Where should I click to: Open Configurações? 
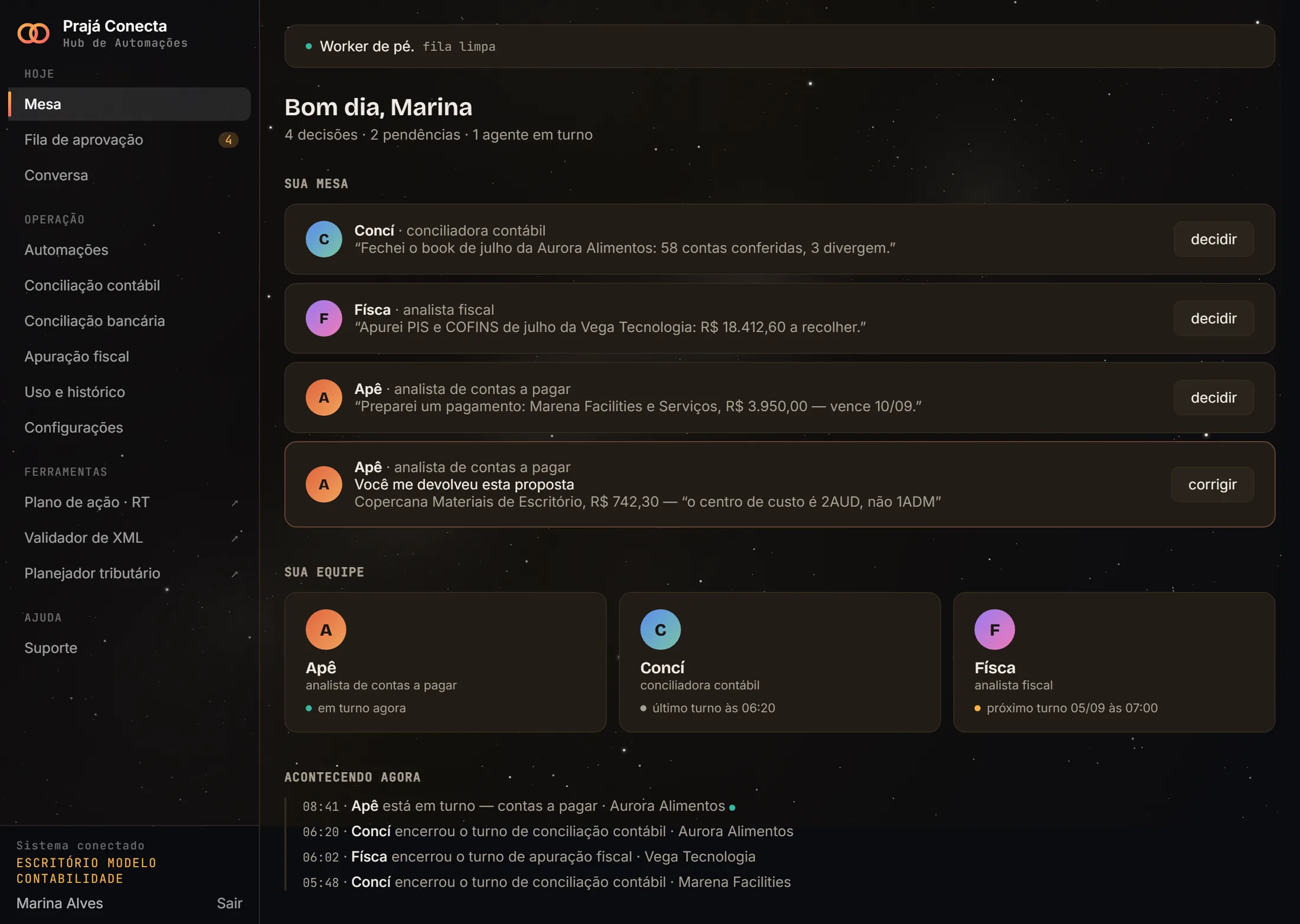point(129,427)
